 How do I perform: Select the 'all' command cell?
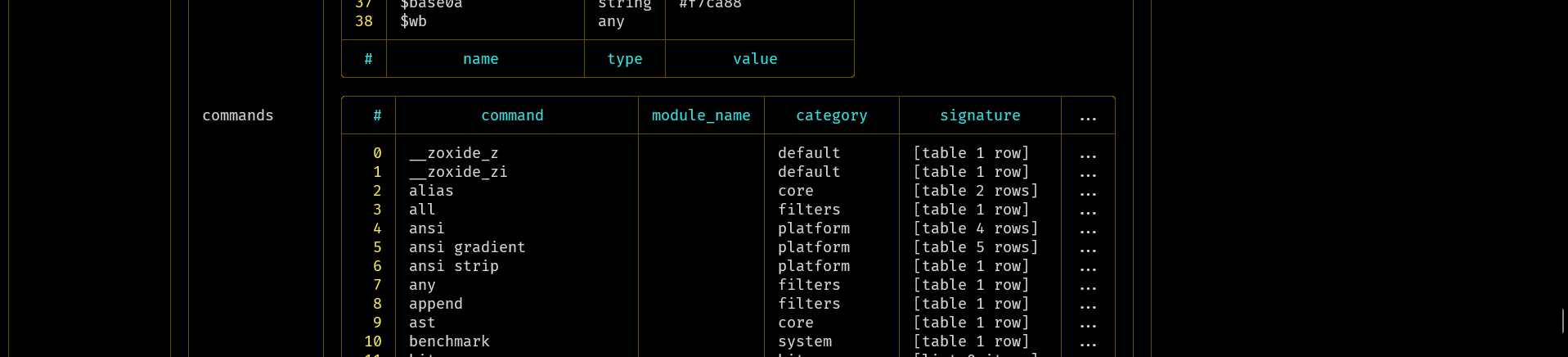(422, 210)
